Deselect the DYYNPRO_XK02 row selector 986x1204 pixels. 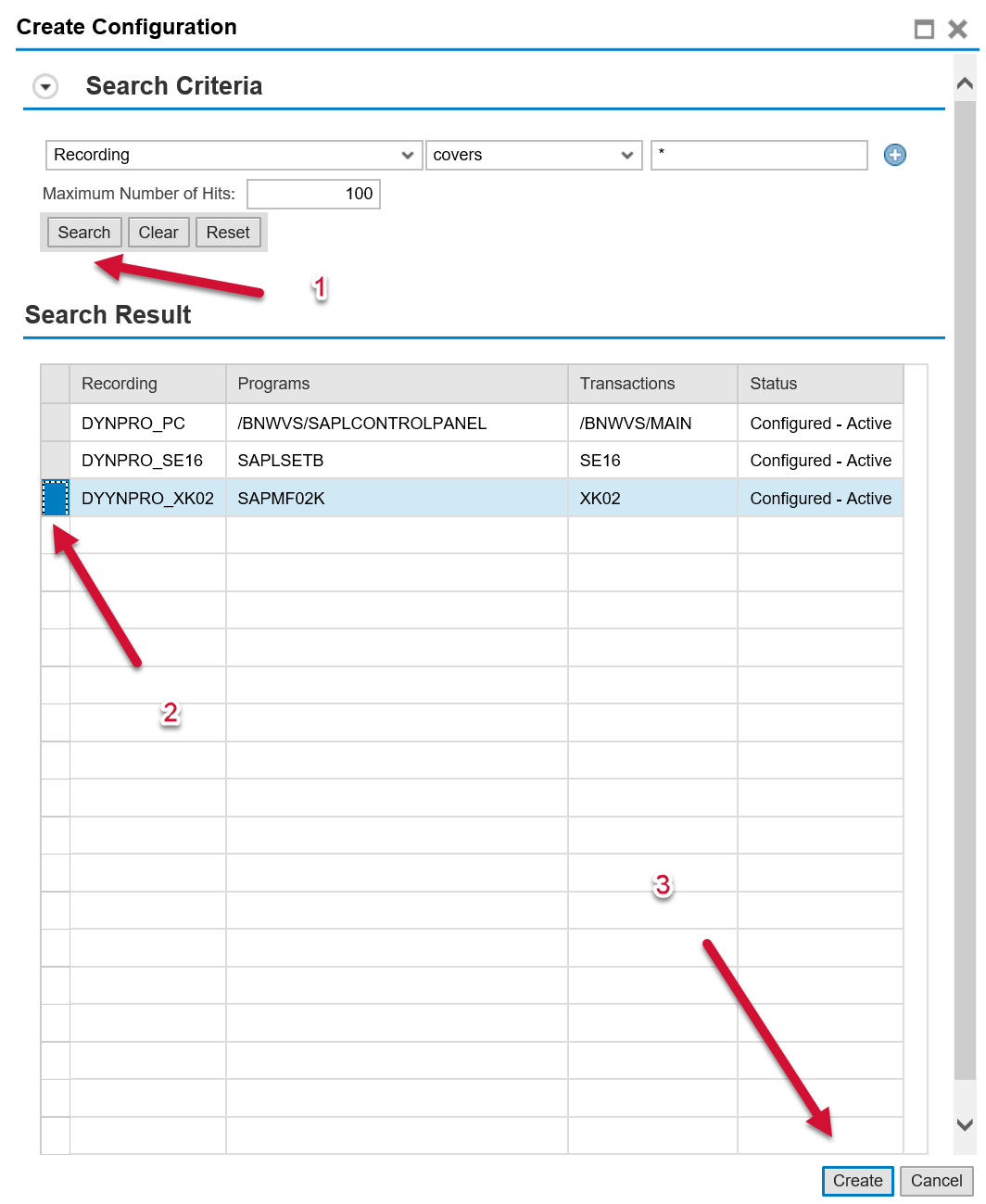pyautogui.click(x=56, y=498)
